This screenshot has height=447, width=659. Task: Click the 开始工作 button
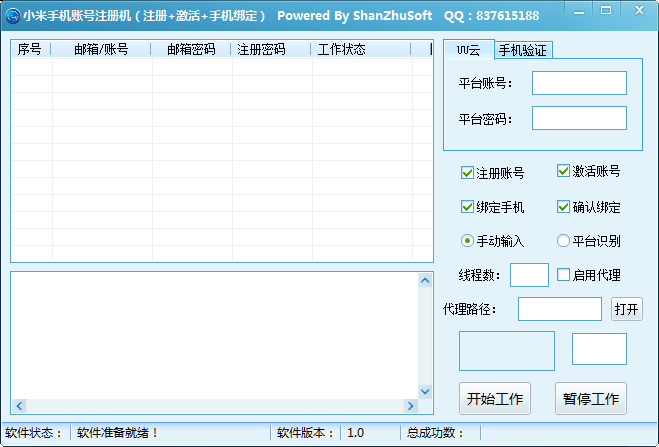coord(495,398)
